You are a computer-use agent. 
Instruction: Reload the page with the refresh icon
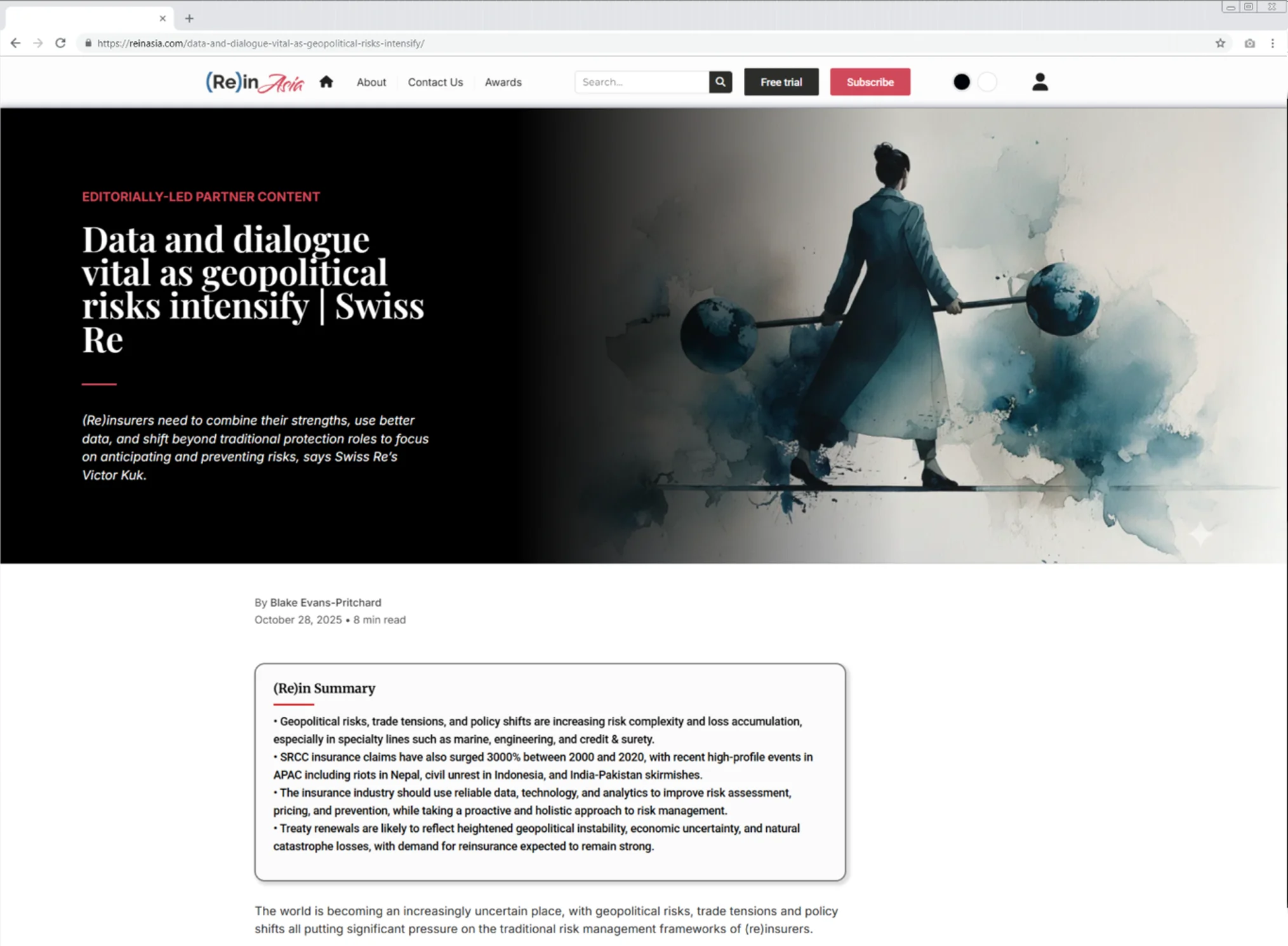(x=60, y=43)
